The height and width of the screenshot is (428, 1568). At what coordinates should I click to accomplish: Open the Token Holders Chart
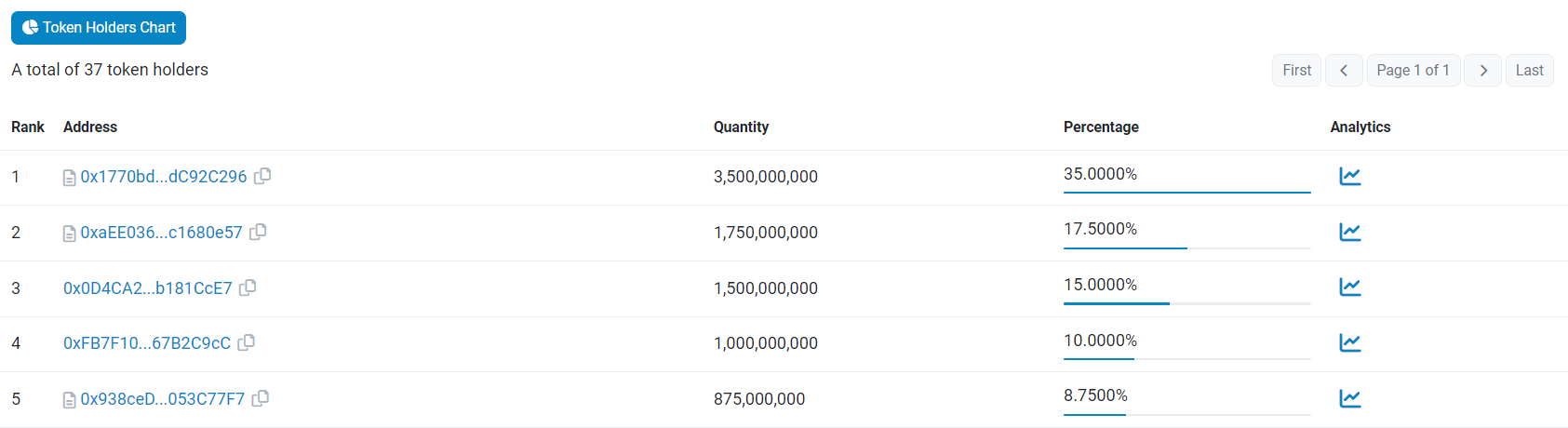[x=99, y=28]
